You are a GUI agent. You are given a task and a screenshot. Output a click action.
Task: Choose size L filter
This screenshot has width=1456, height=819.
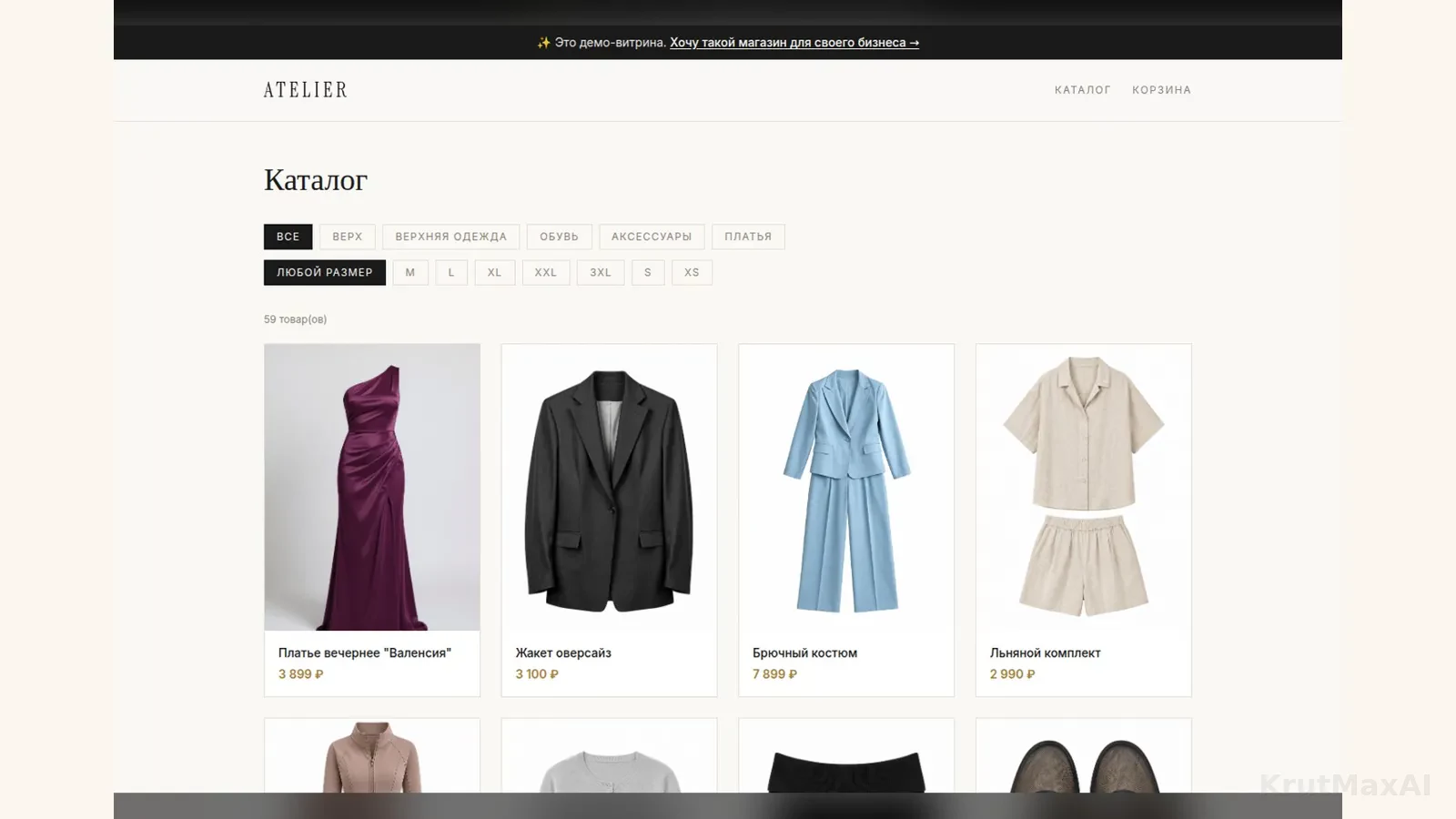451,272
